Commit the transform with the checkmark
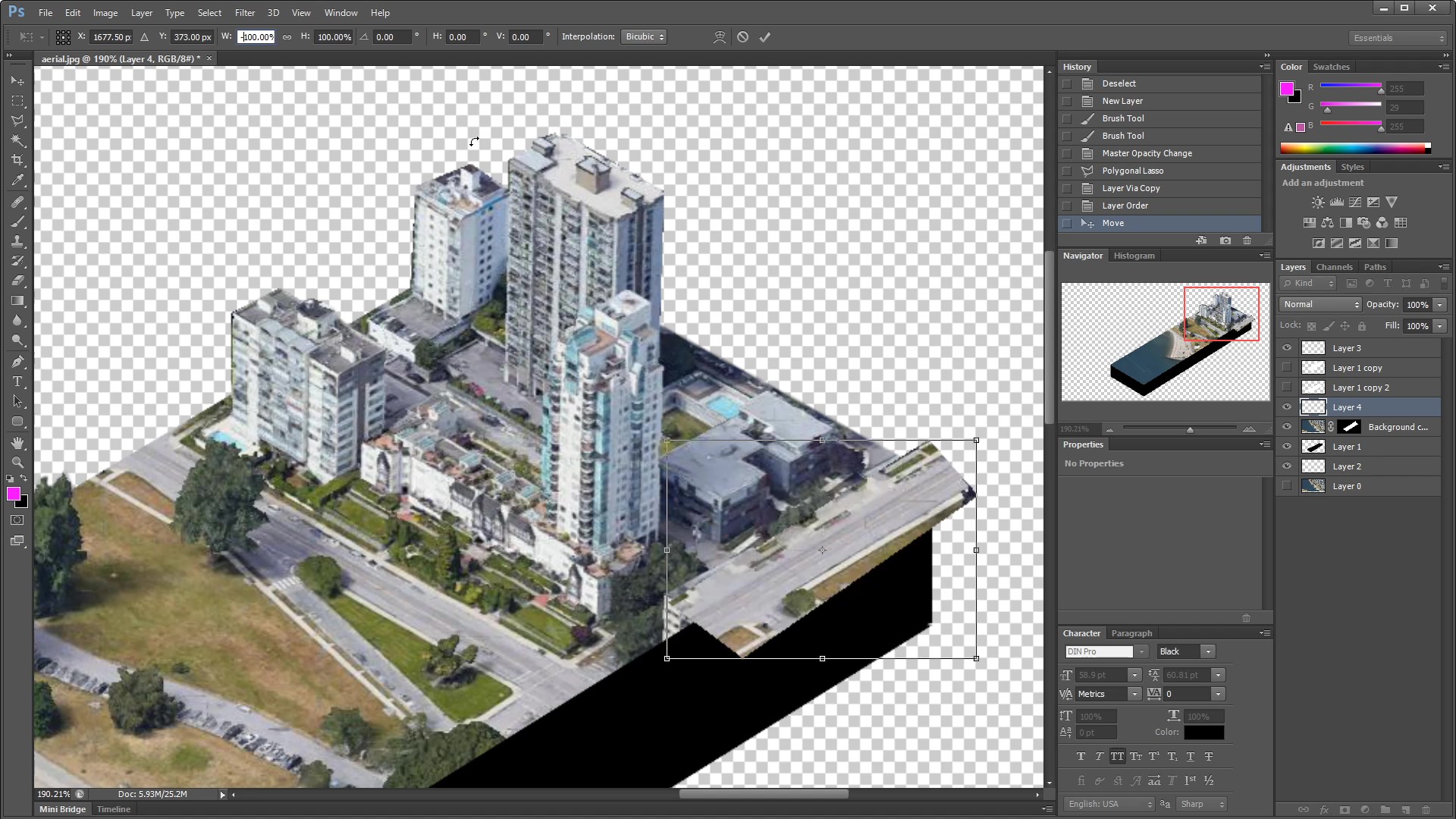1456x819 pixels. coord(765,36)
